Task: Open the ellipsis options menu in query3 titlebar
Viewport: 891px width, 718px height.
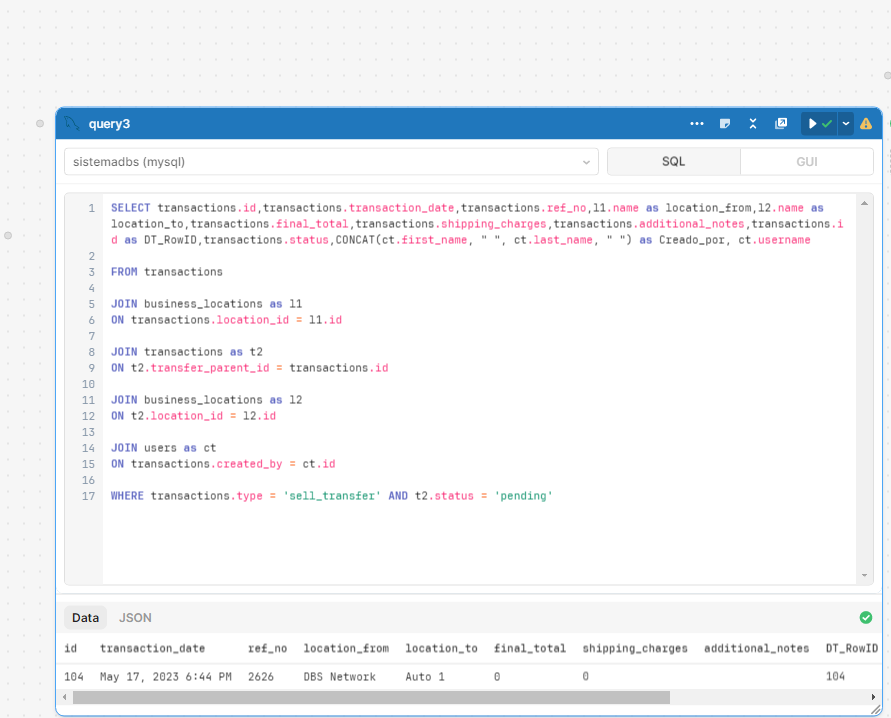Action: [x=697, y=123]
